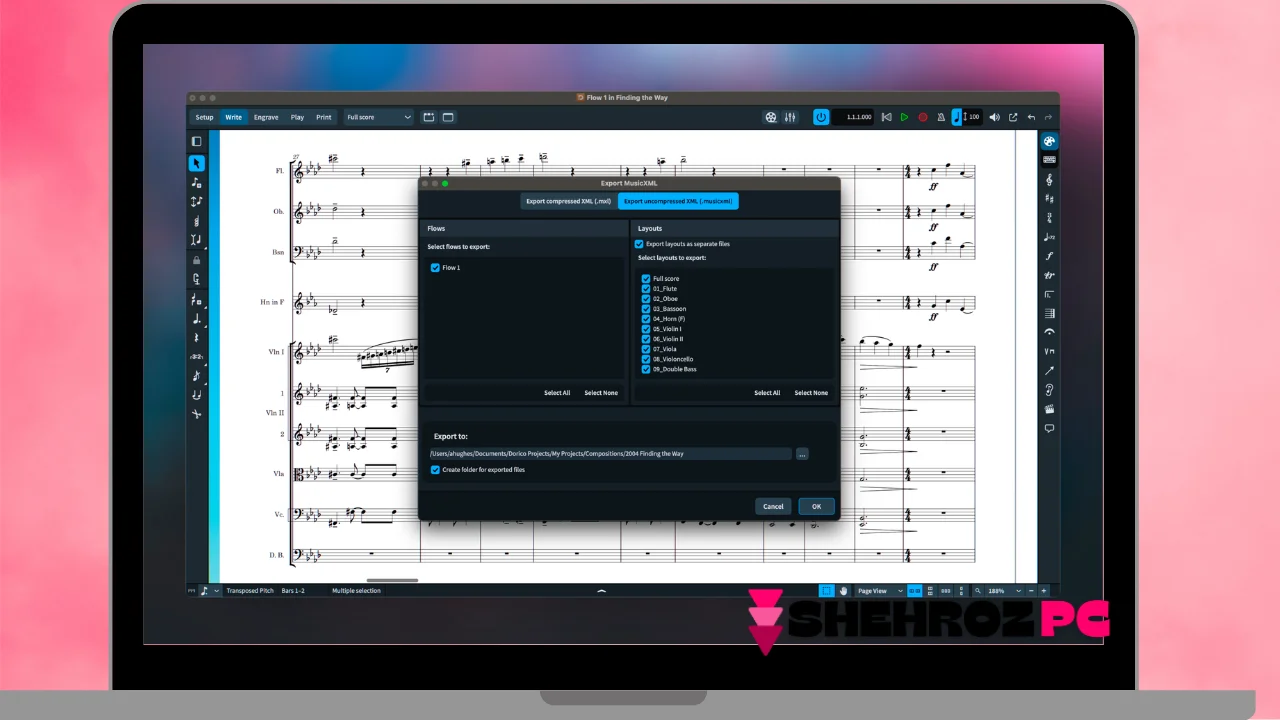
Task: Click the Export to path field
Action: (610, 454)
